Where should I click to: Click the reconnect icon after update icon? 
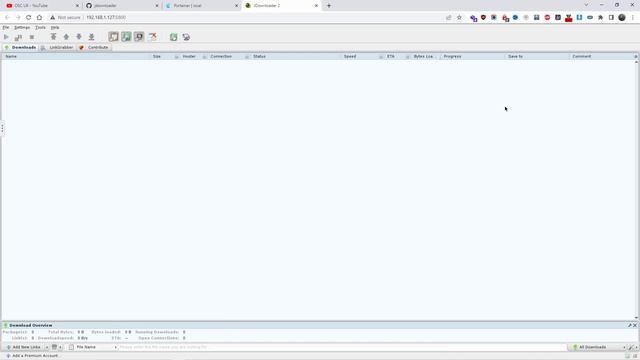click(x=186, y=37)
